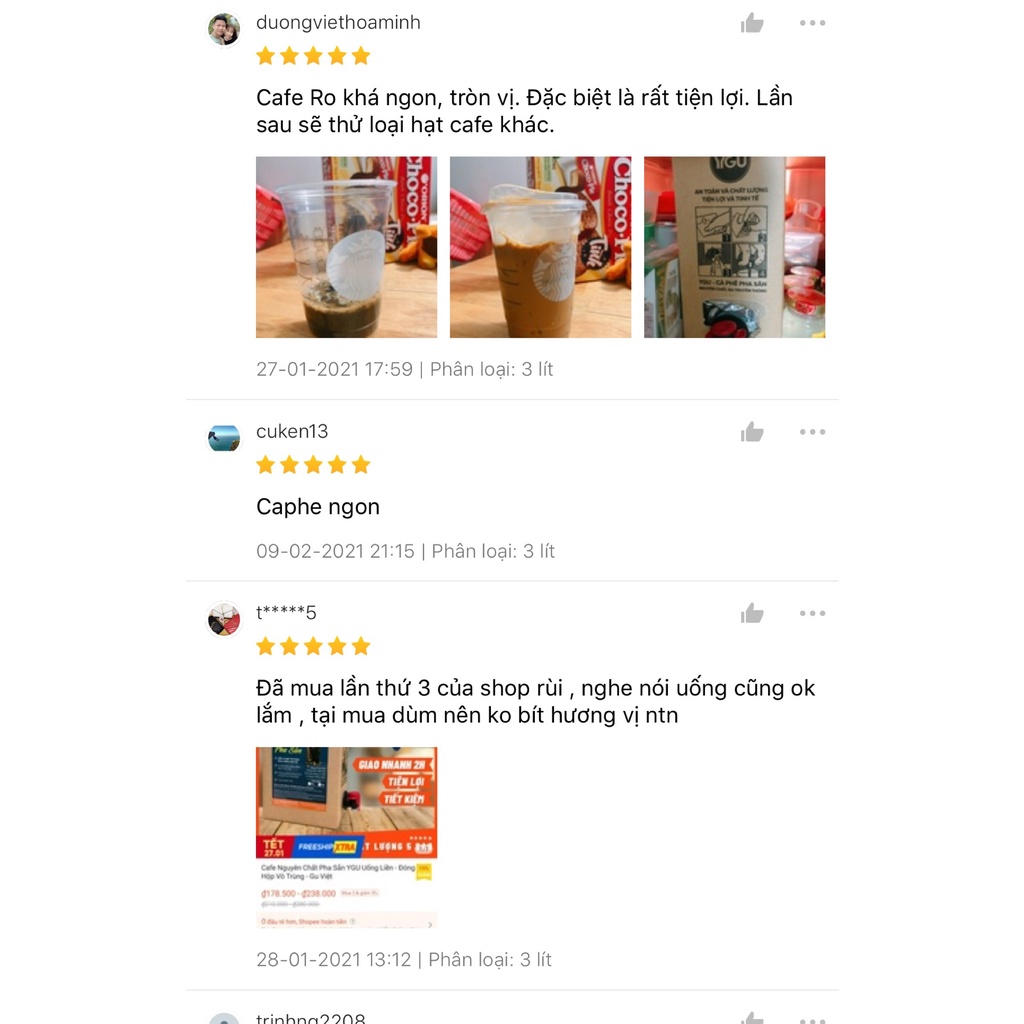Like t*****5's review with thumbs-up
The width and height of the screenshot is (1024, 1024).
(x=752, y=613)
